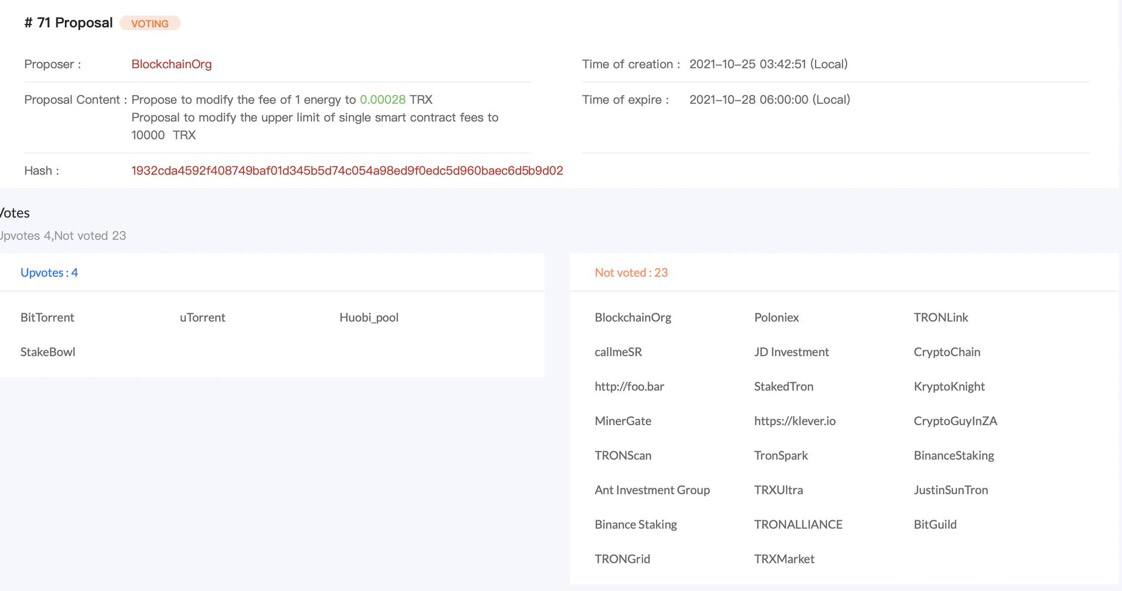This screenshot has height=591, width=1122.
Task: Click JustinSunTron in the Not voted list
Action: [x=950, y=490]
